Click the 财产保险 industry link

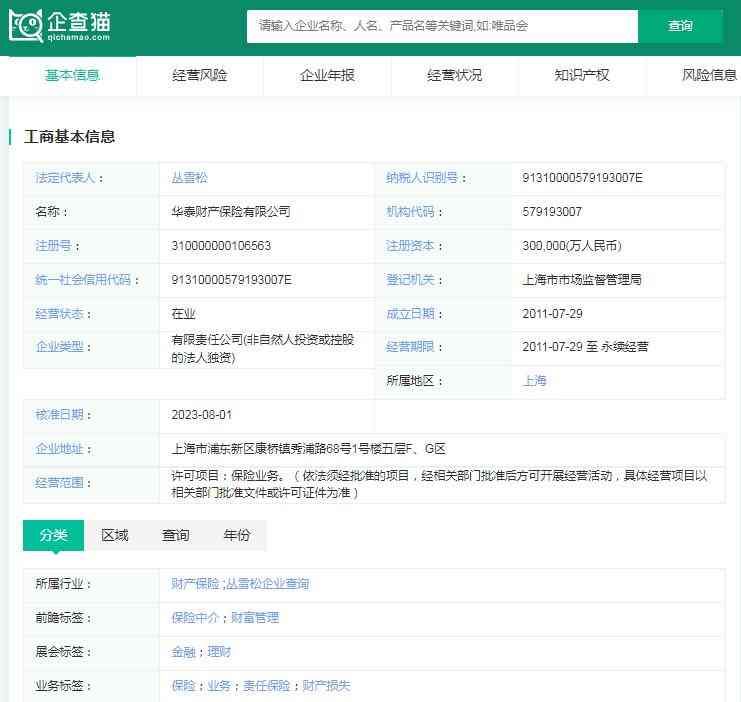click(x=196, y=584)
